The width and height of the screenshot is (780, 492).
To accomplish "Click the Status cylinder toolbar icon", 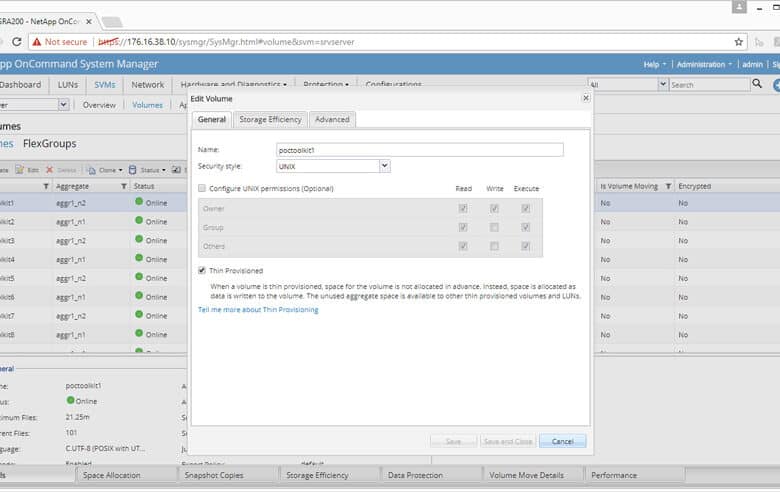I will (132, 170).
